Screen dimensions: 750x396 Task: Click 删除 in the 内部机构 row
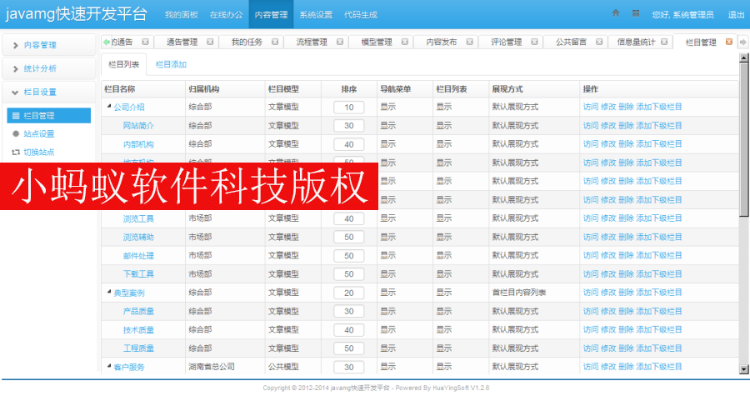[x=626, y=144]
